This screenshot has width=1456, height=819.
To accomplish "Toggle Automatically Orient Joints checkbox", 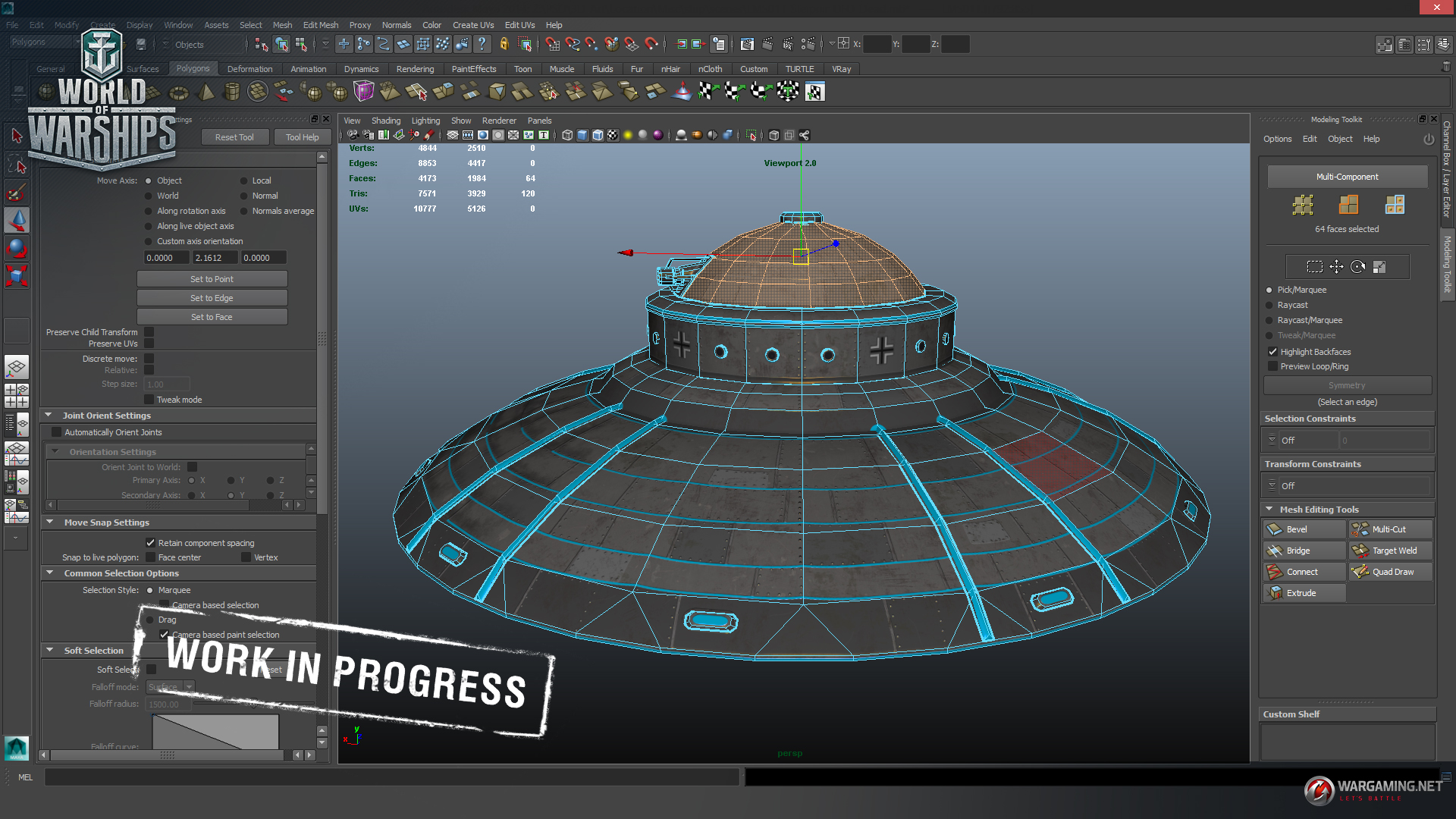I will coord(56,432).
